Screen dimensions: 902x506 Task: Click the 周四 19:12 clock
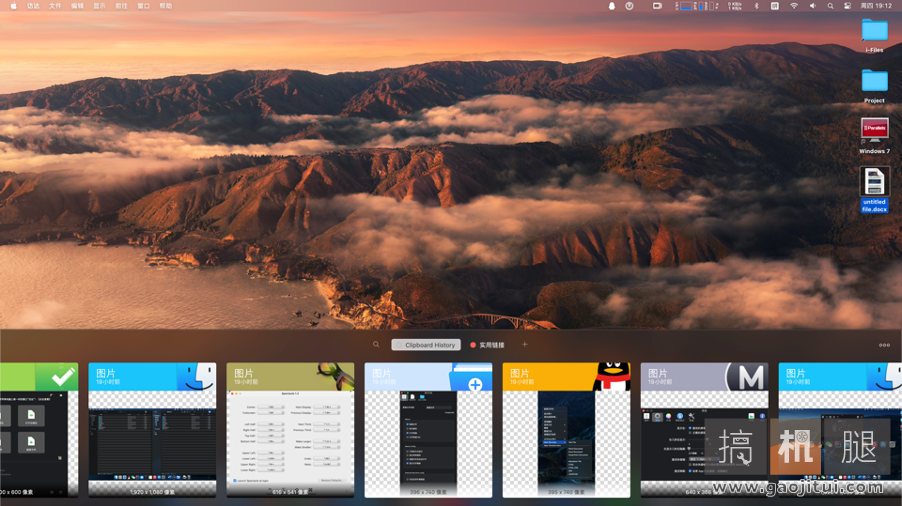point(876,6)
